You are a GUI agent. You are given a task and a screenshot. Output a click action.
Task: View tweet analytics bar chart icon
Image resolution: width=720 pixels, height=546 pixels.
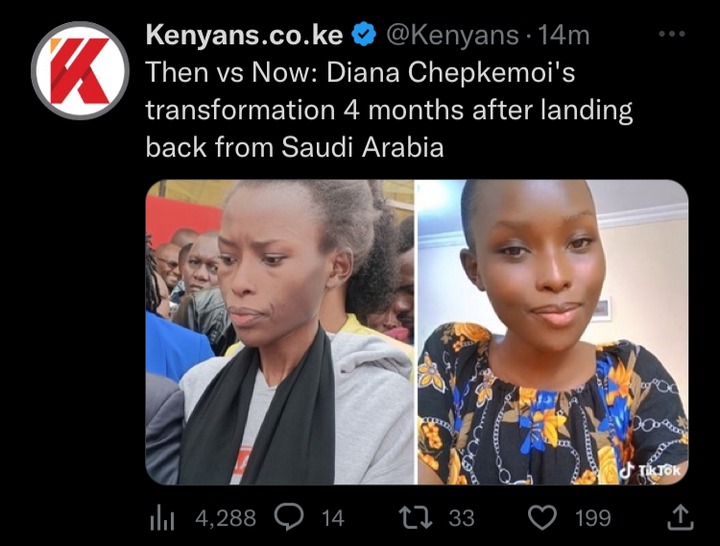coord(162,518)
